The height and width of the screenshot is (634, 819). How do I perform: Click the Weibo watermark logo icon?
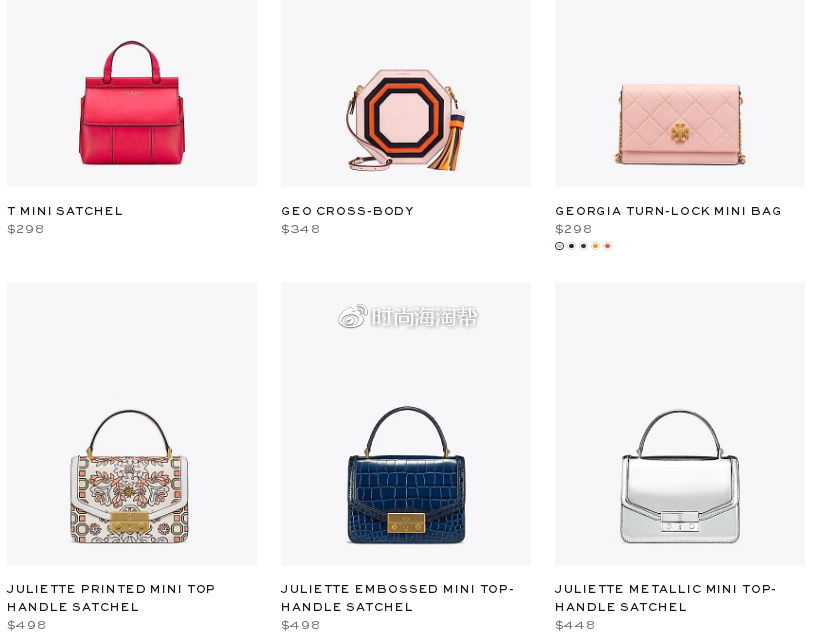tap(353, 316)
